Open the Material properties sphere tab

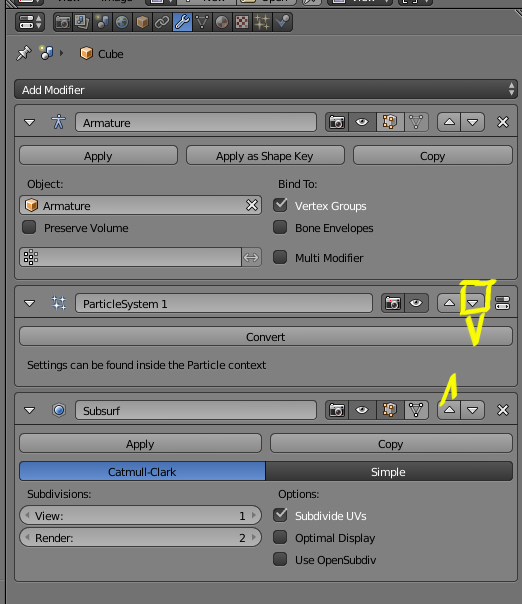pos(222,22)
